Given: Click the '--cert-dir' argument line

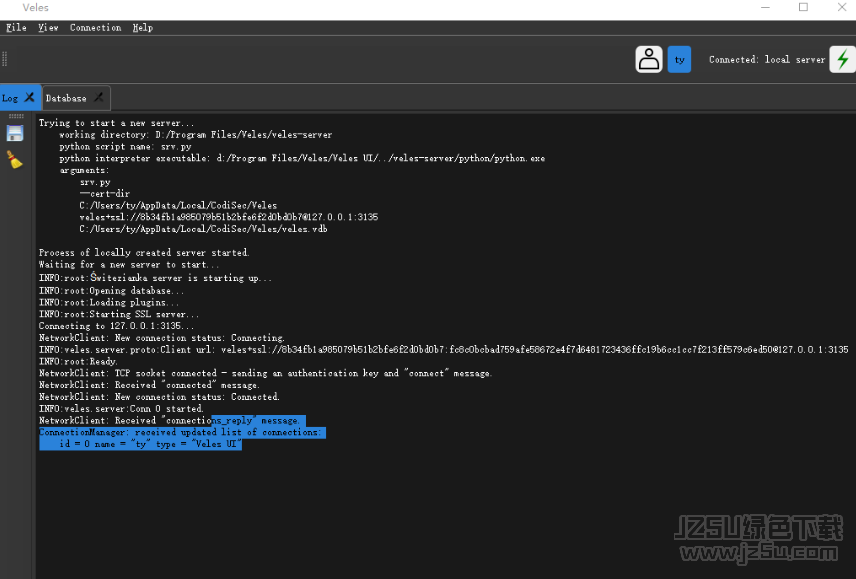Looking at the screenshot, I should 104,194.
